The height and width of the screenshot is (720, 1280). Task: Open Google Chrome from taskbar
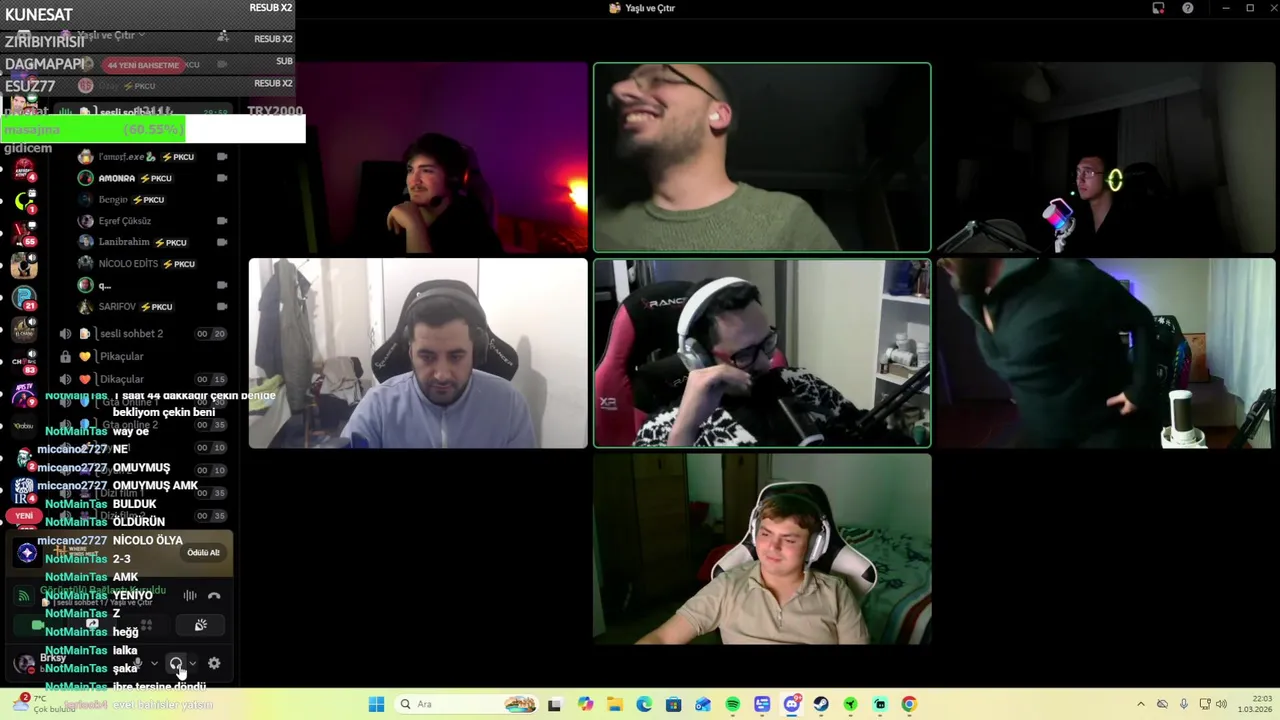[909, 704]
